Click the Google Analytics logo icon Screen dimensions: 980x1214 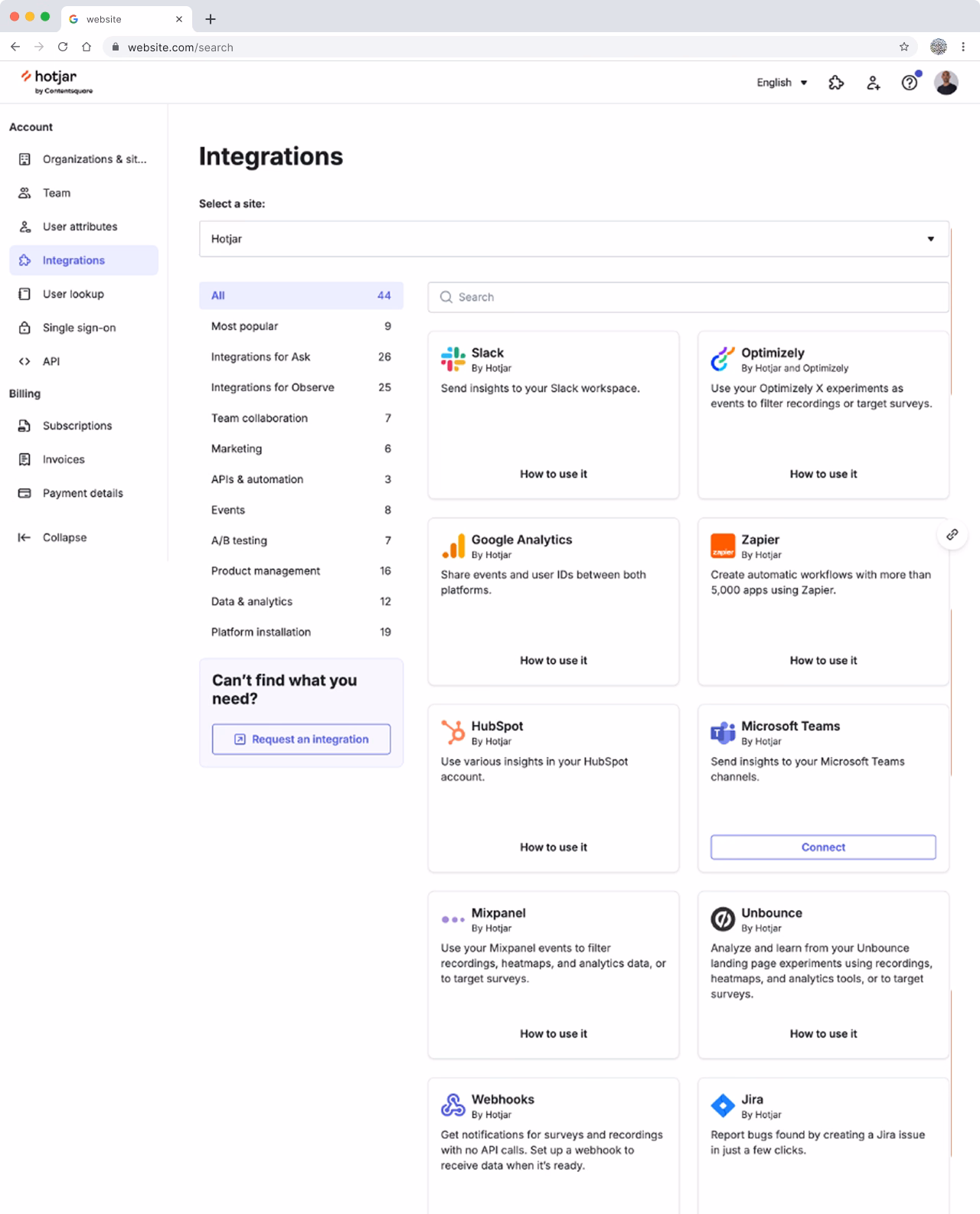click(453, 546)
